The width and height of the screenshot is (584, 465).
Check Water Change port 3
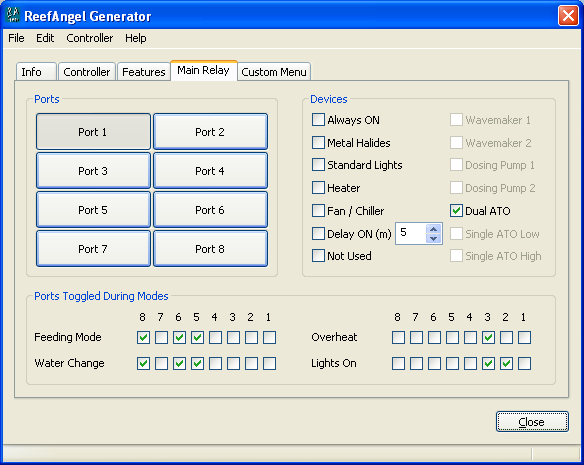pyautogui.click(x=234, y=364)
